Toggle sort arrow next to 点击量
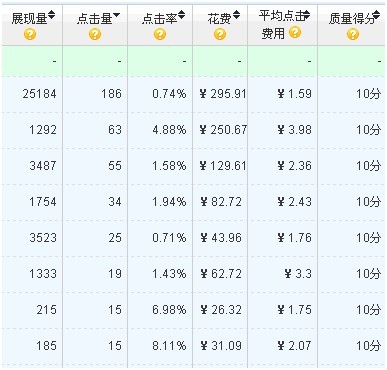The image size is (387, 370). tap(116, 15)
